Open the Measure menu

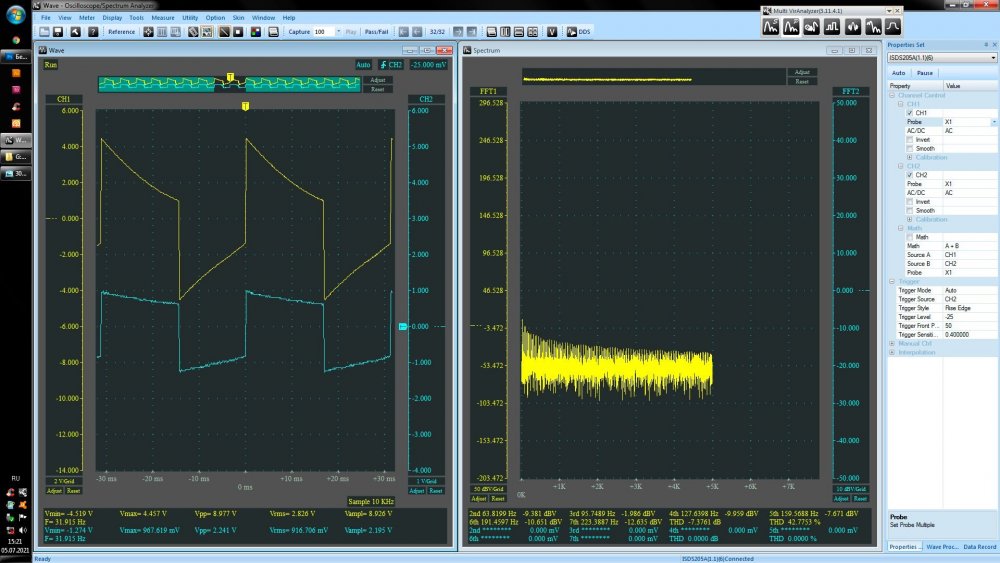click(x=163, y=18)
